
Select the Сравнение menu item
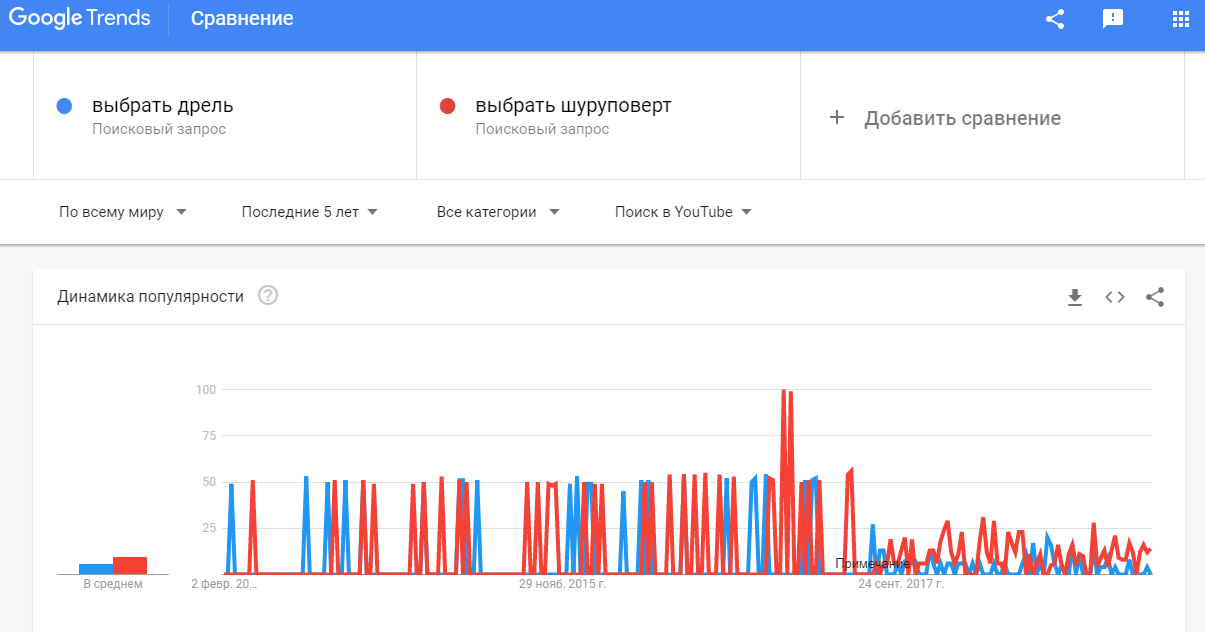click(x=241, y=18)
